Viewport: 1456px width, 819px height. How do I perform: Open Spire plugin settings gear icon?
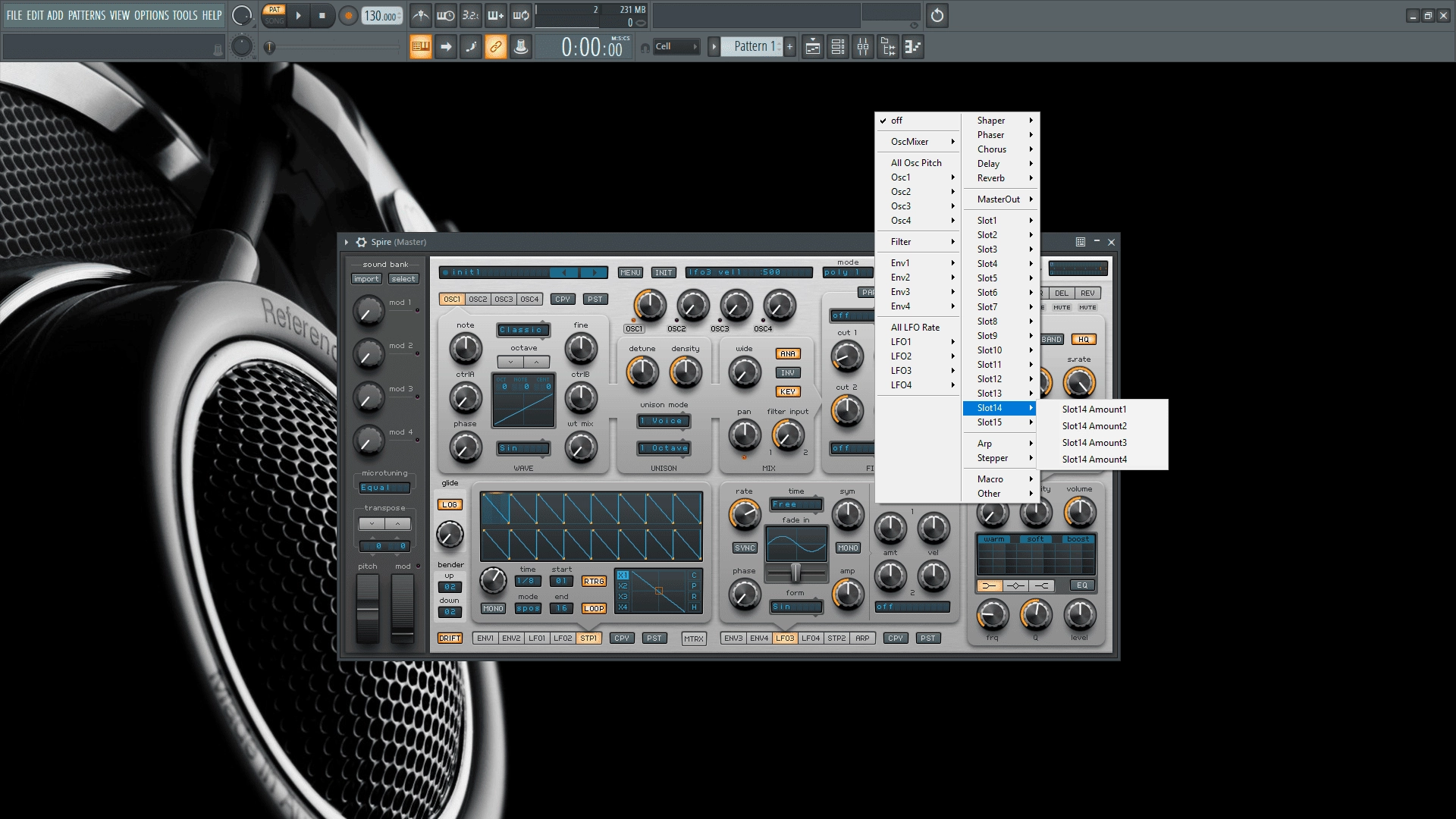click(x=361, y=242)
